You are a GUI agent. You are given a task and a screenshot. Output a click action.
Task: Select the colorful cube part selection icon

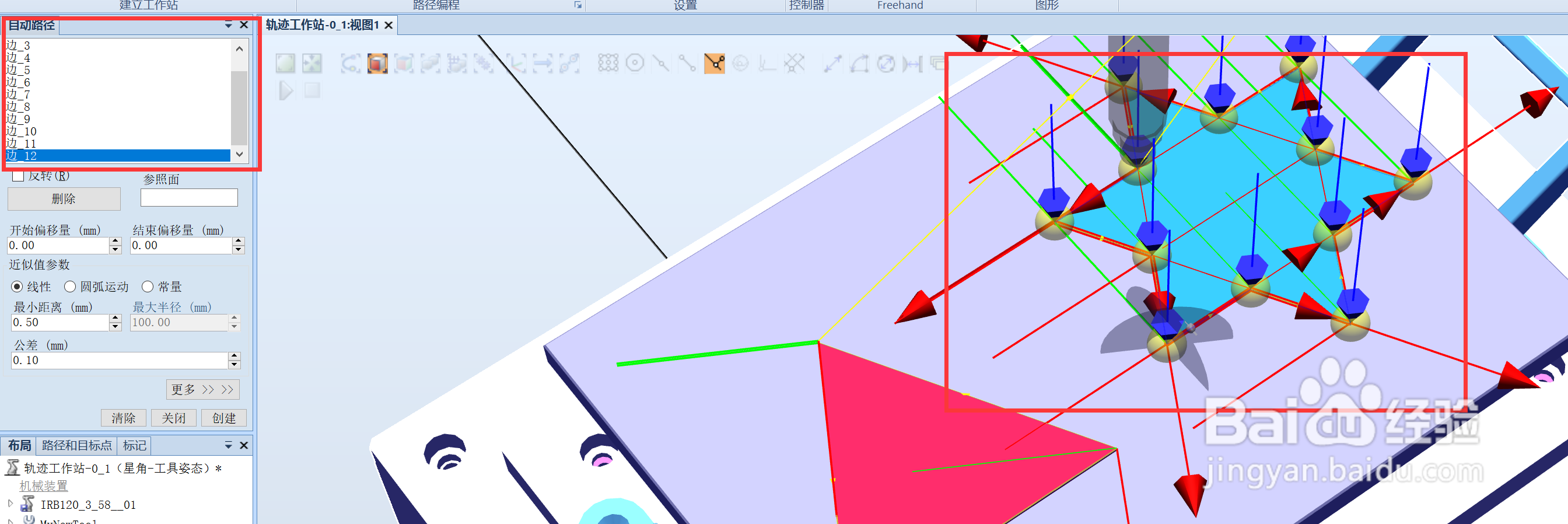click(x=403, y=63)
